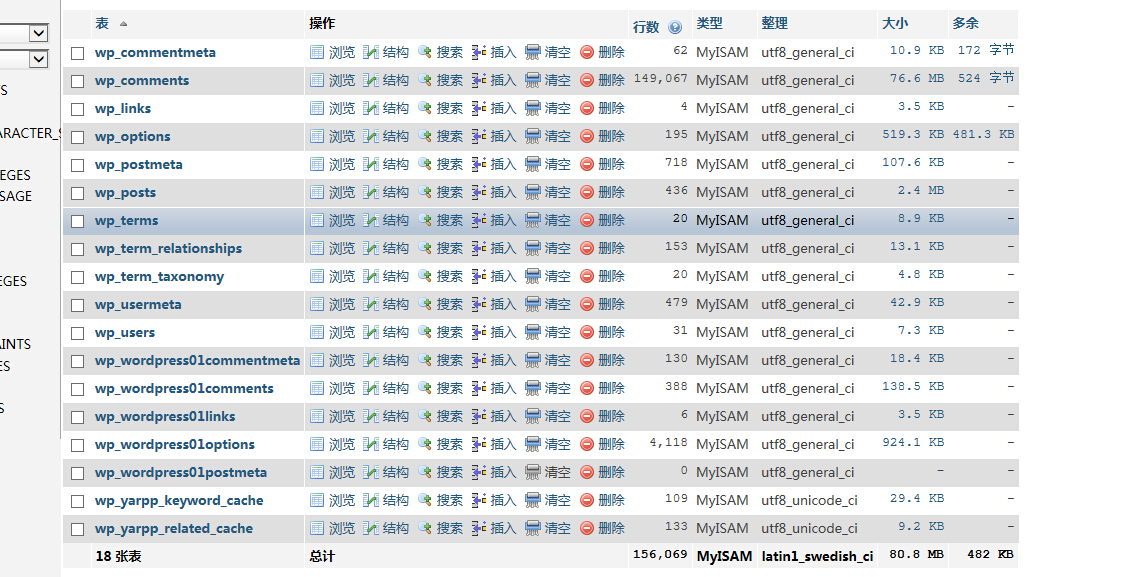Click the 大小 column header
Image resolution: width=1127 pixels, height=577 pixels.
[x=895, y=24]
